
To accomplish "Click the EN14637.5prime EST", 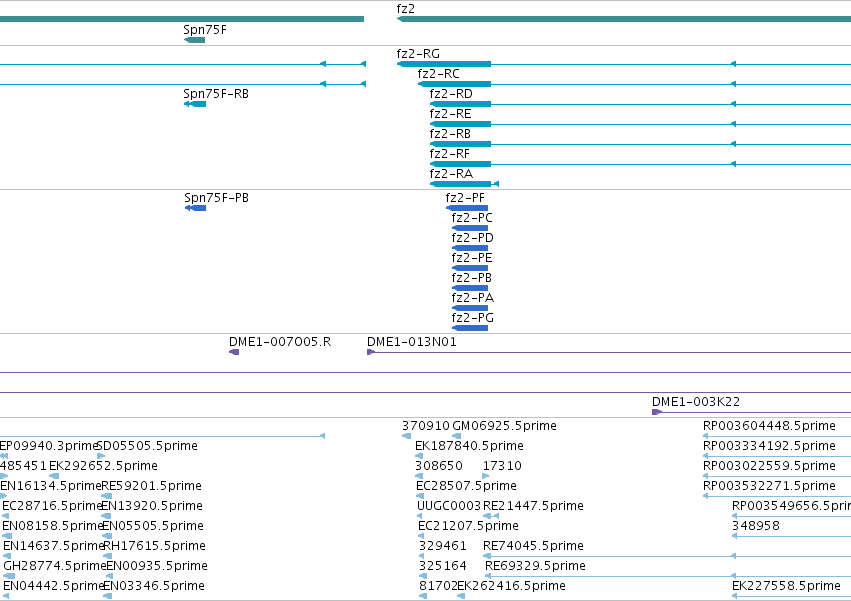I will tap(7, 556).
